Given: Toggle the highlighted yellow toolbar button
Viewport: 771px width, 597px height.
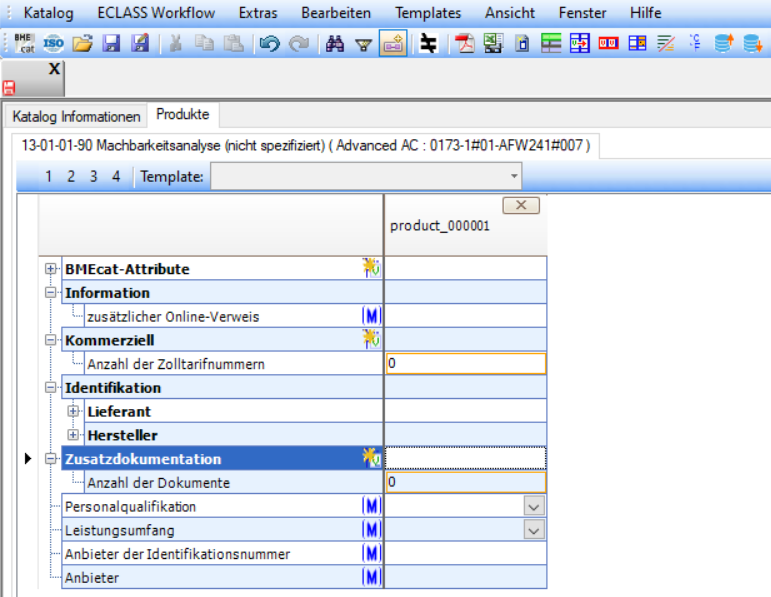Looking at the screenshot, I should [393, 43].
